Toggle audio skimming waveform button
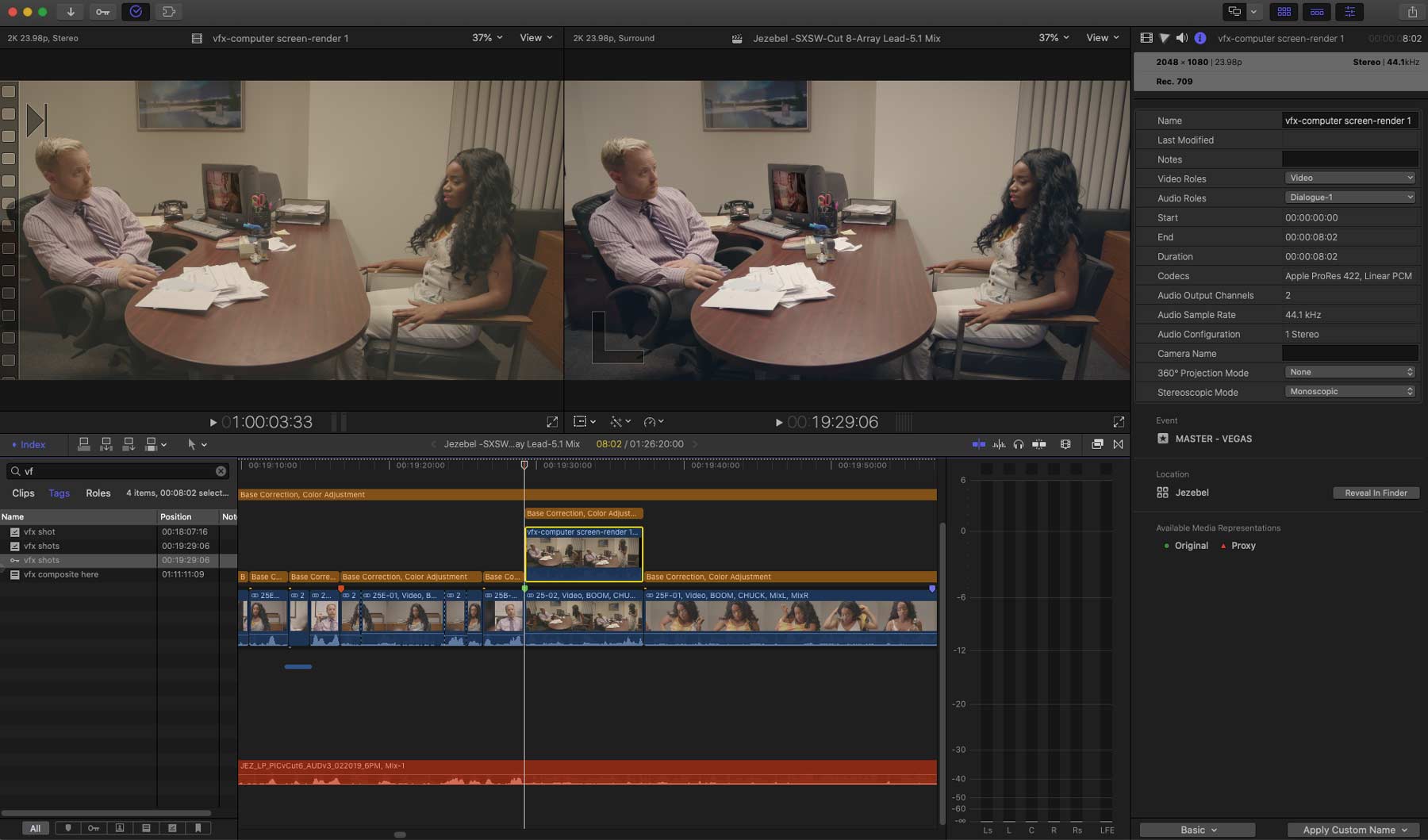This screenshot has width=1428, height=840. pos(1000,444)
